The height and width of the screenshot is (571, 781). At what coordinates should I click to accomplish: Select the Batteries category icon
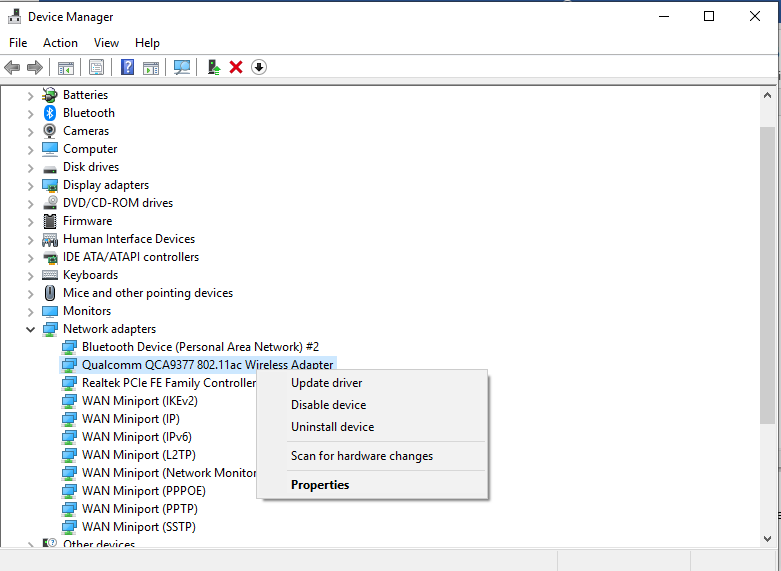point(50,95)
